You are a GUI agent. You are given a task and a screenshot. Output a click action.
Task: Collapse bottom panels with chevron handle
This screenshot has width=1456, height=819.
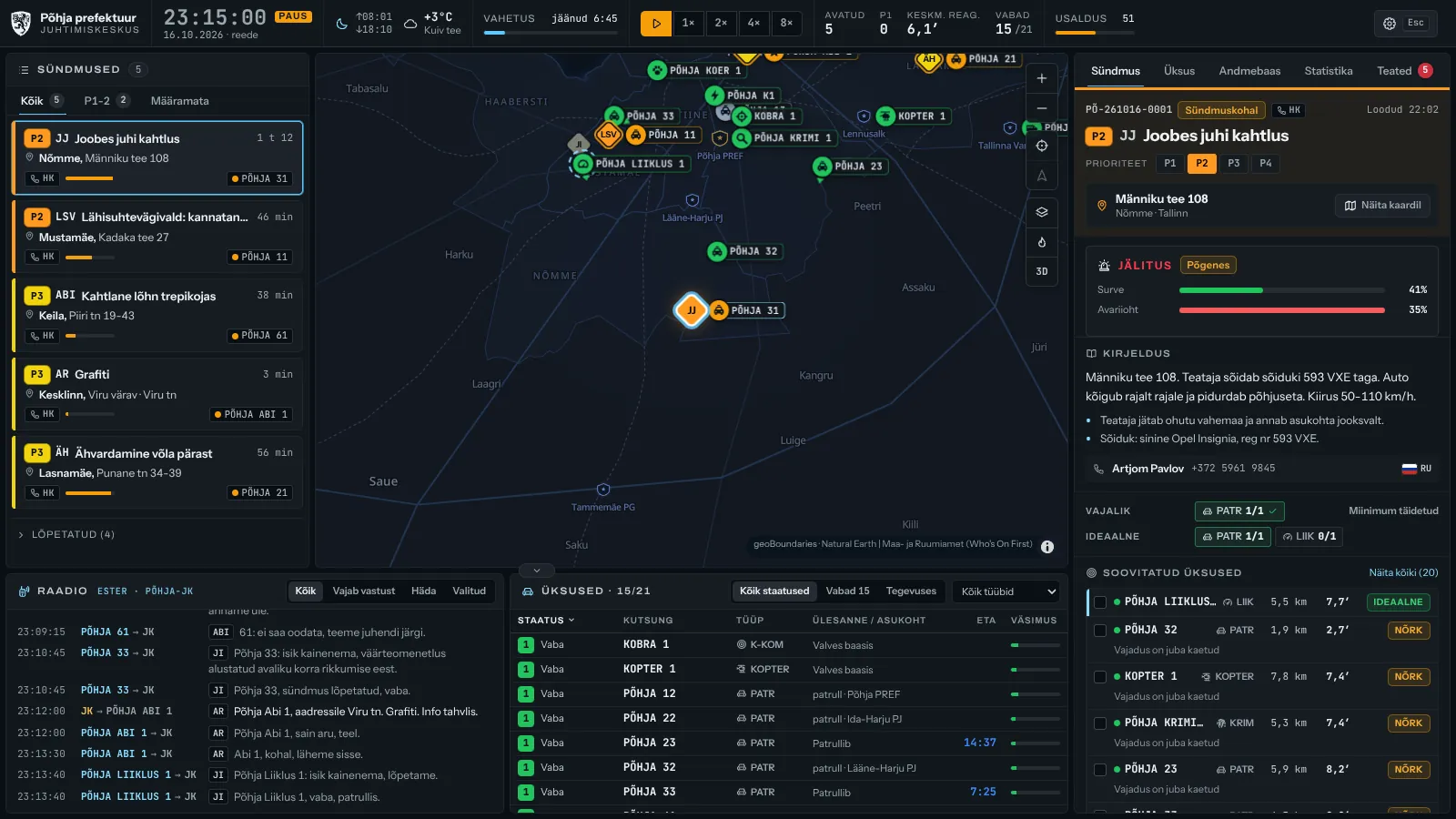coord(537,571)
